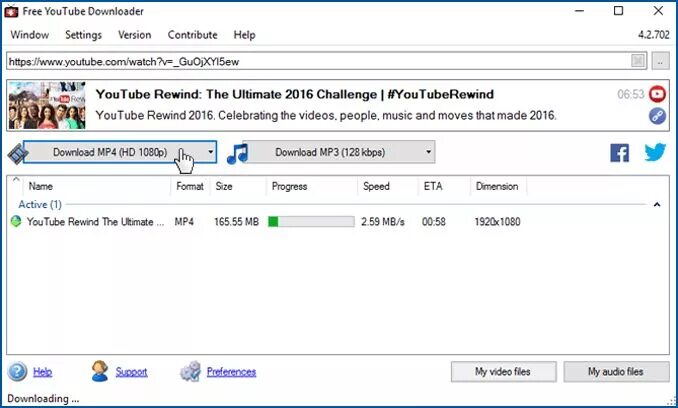The height and width of the screenshot is (408, 678).
Task: Click the music note icon next to Download MP3
Action: click(237, 153)
